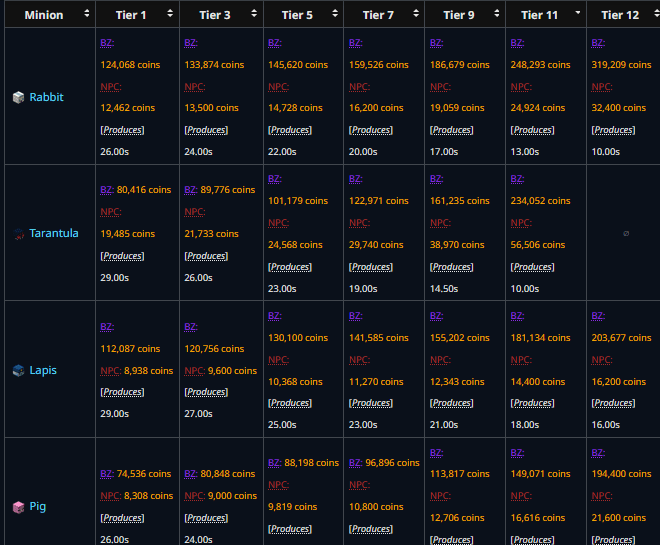Click the Tier 7 header label

coord(378,15)
